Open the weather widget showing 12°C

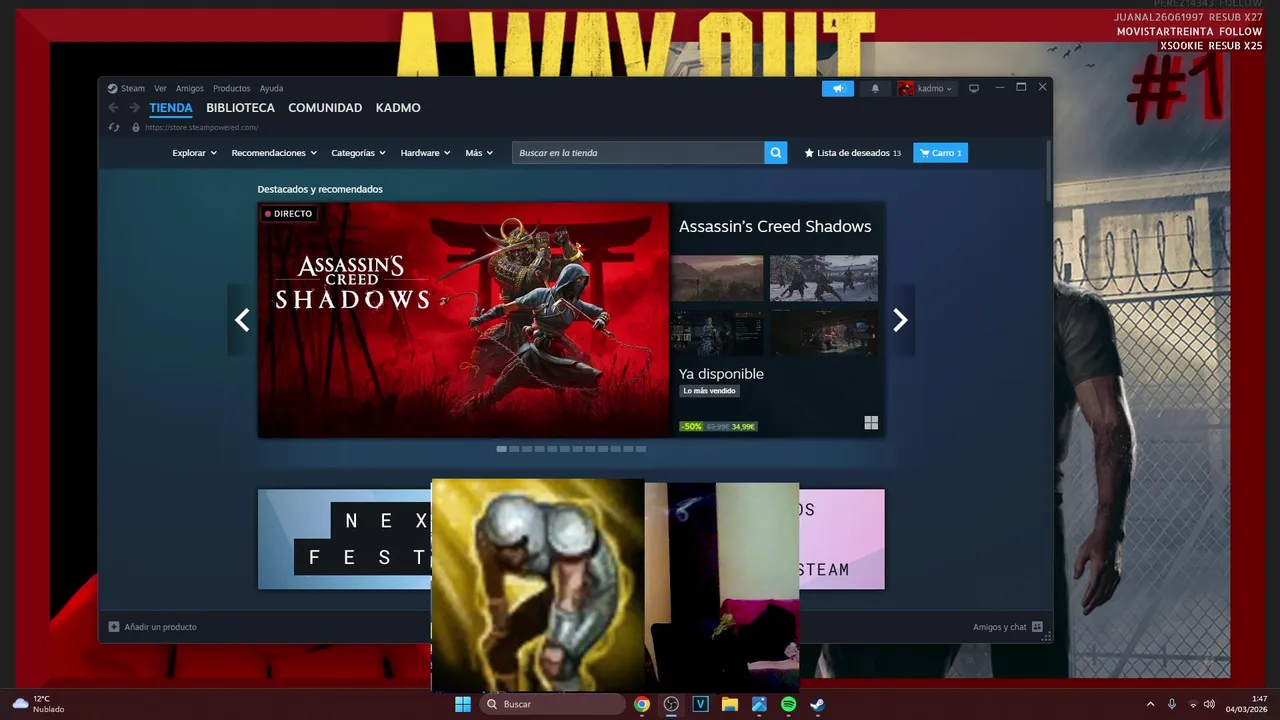point(38,704)
